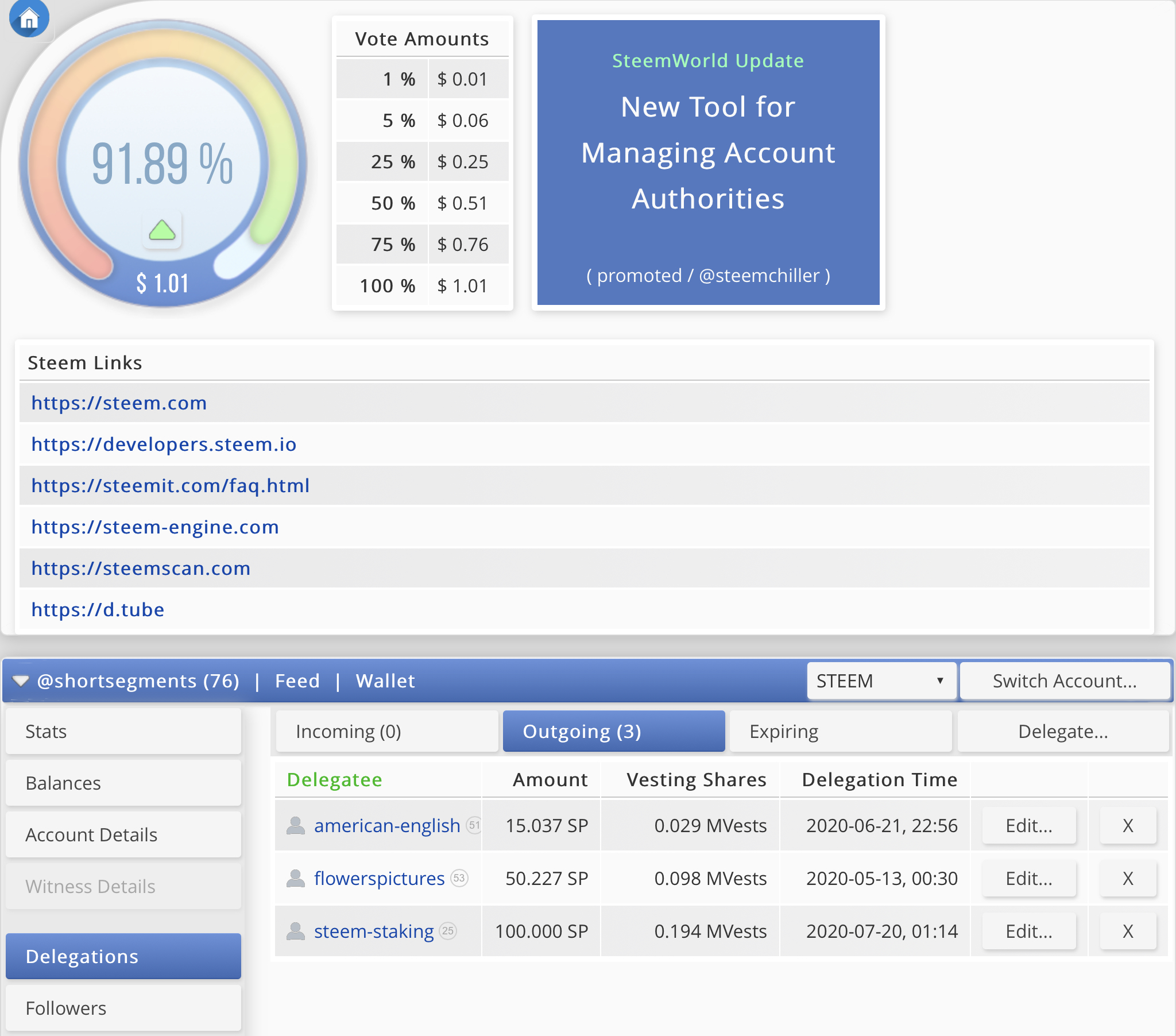The image size is (1176, 1036).
Task: Sort the table by Delegatee header
Action: point(334,779)
